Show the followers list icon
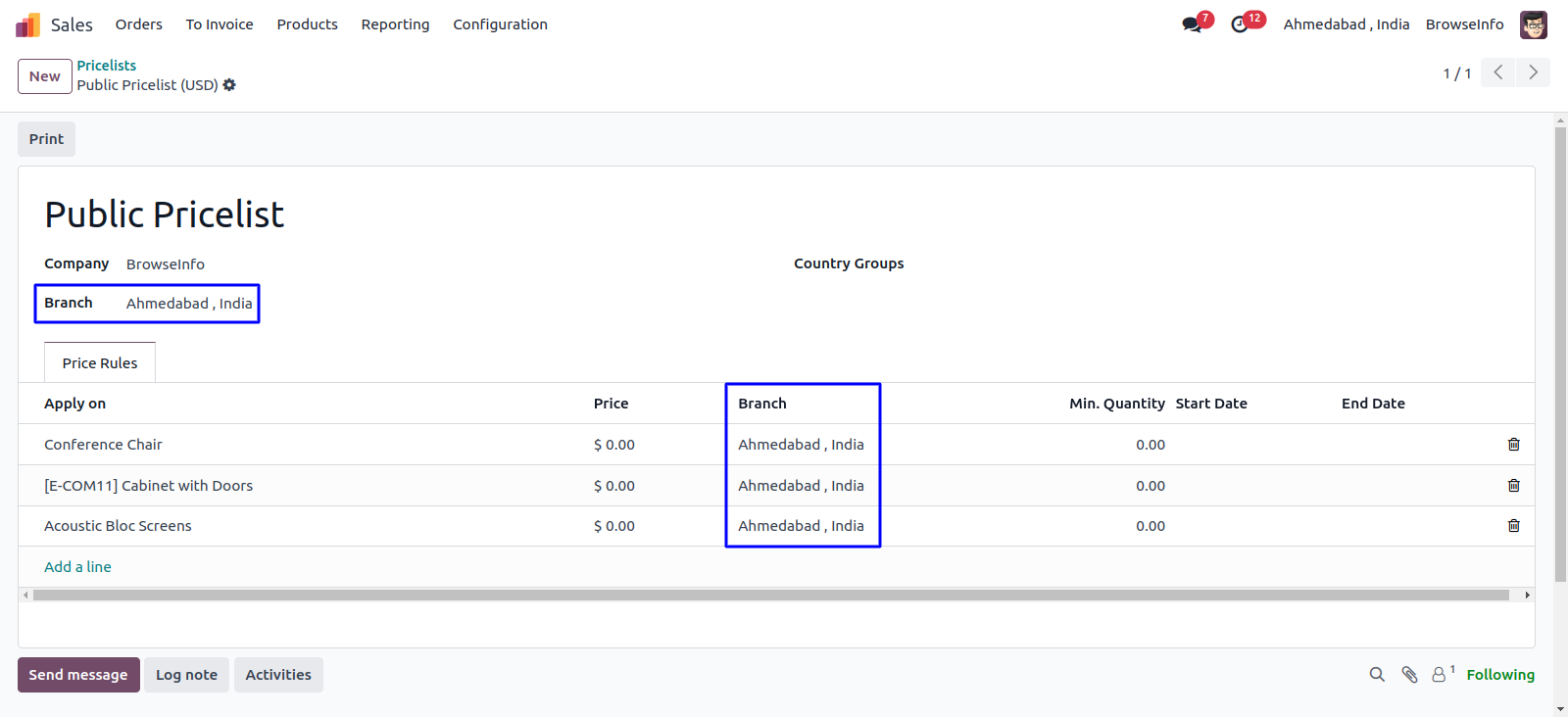This screenshot has height=717, width=1568. pos(1439,675)
